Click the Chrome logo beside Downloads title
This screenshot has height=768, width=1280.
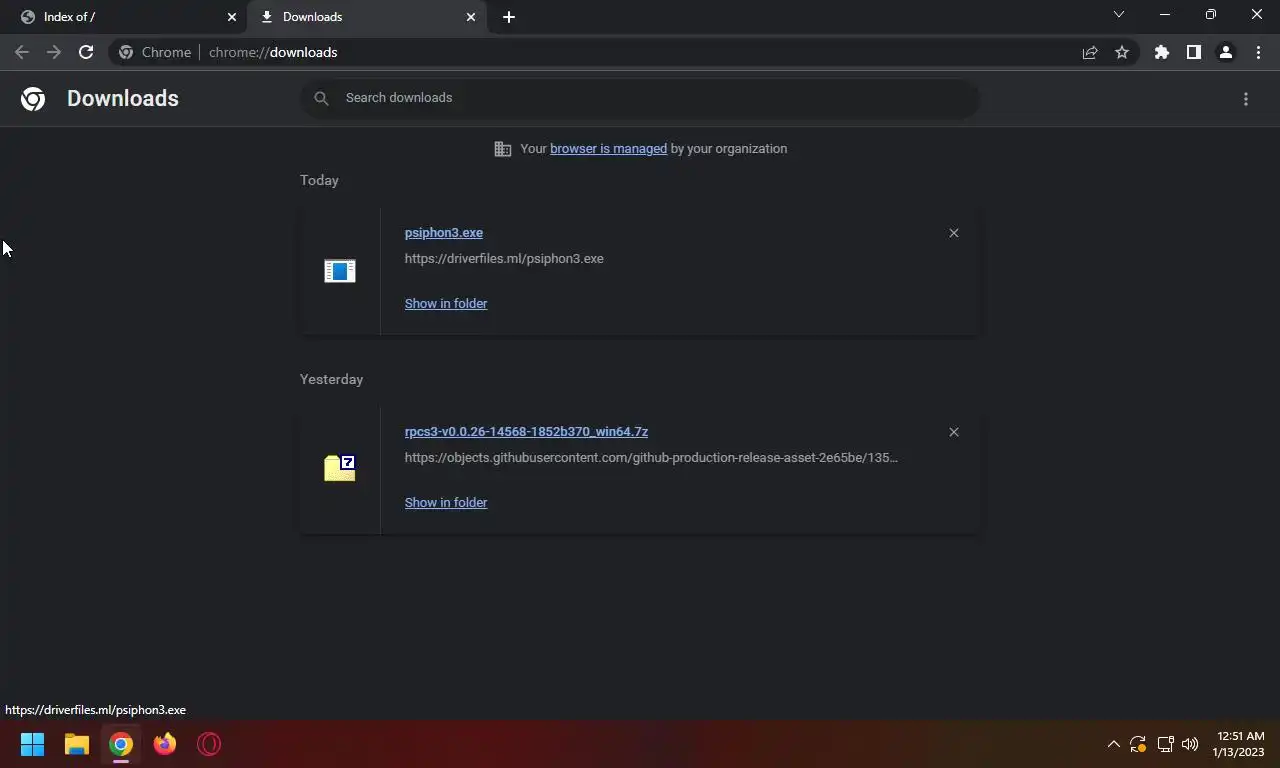[x=33, y=98]
